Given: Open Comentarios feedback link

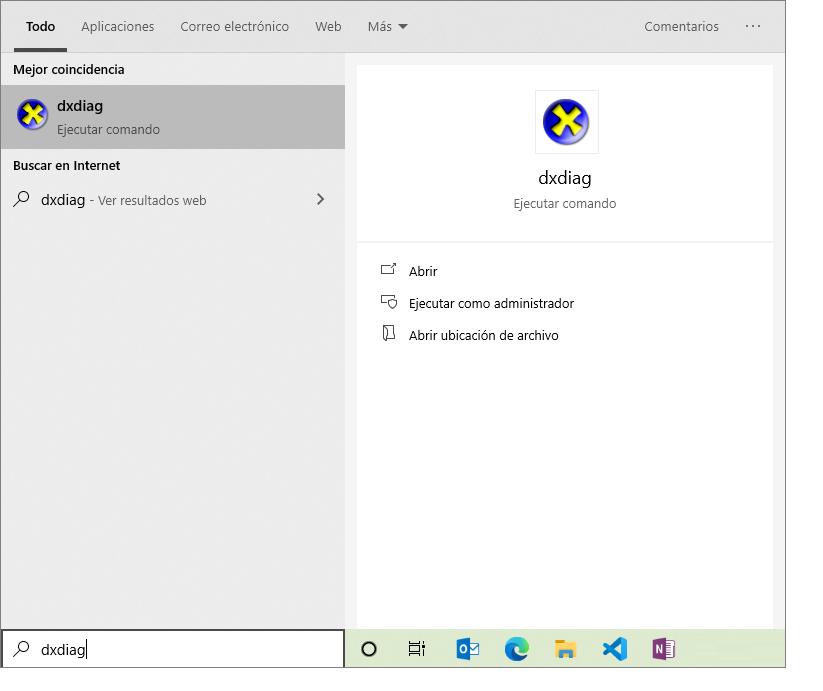Looking at the screenshot, I should pos(681,26).
